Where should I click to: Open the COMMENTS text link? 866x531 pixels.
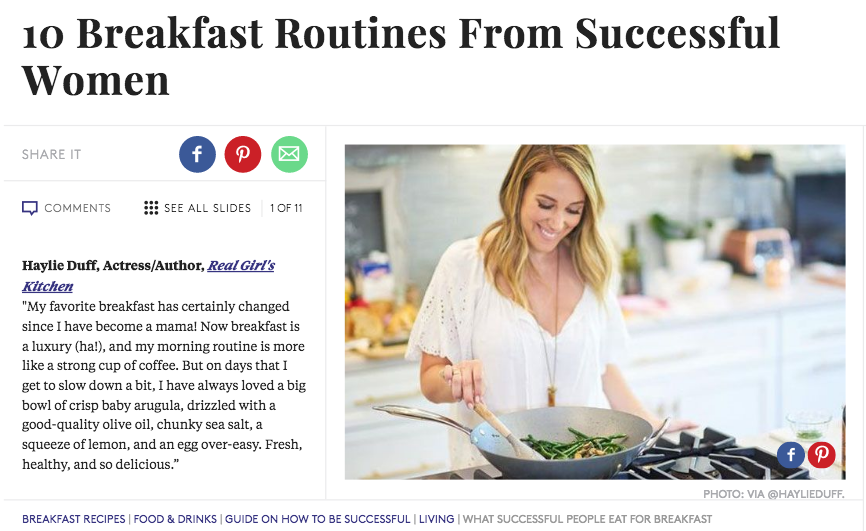click(77, 208)
